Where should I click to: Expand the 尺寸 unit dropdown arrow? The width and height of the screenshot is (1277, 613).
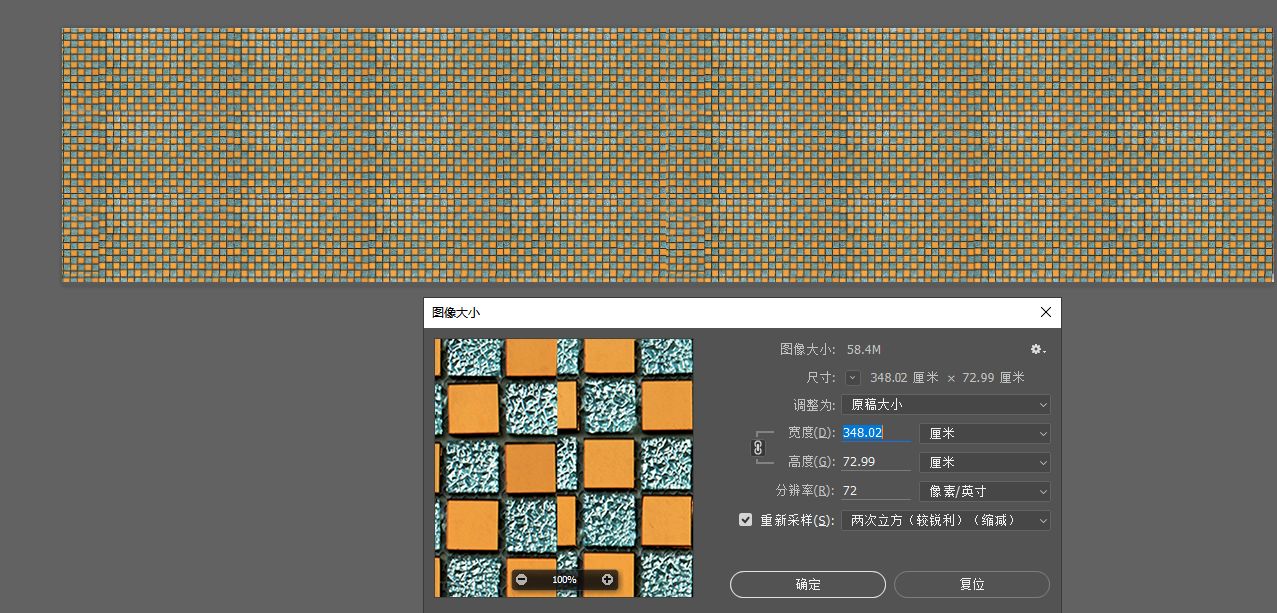(852, 378)
